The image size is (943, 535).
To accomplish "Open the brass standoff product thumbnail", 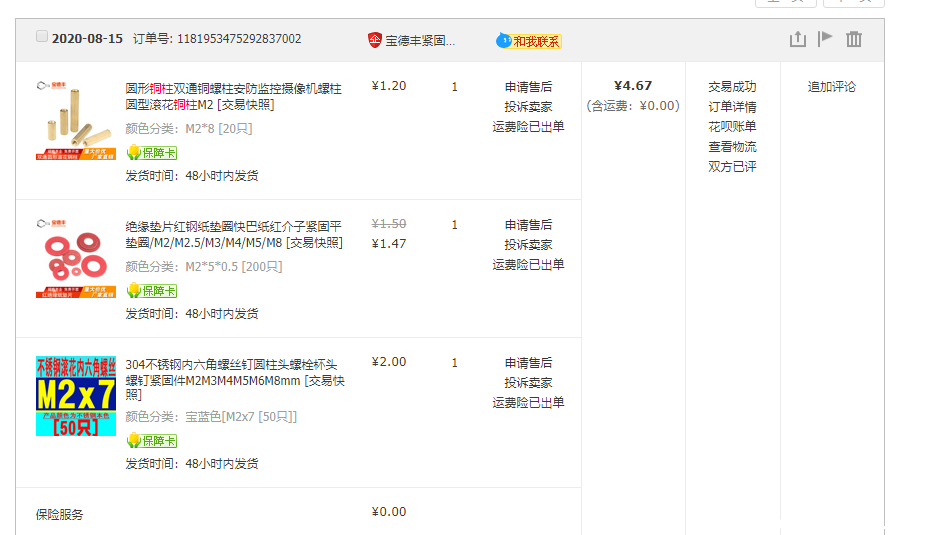I will (76, 120).
